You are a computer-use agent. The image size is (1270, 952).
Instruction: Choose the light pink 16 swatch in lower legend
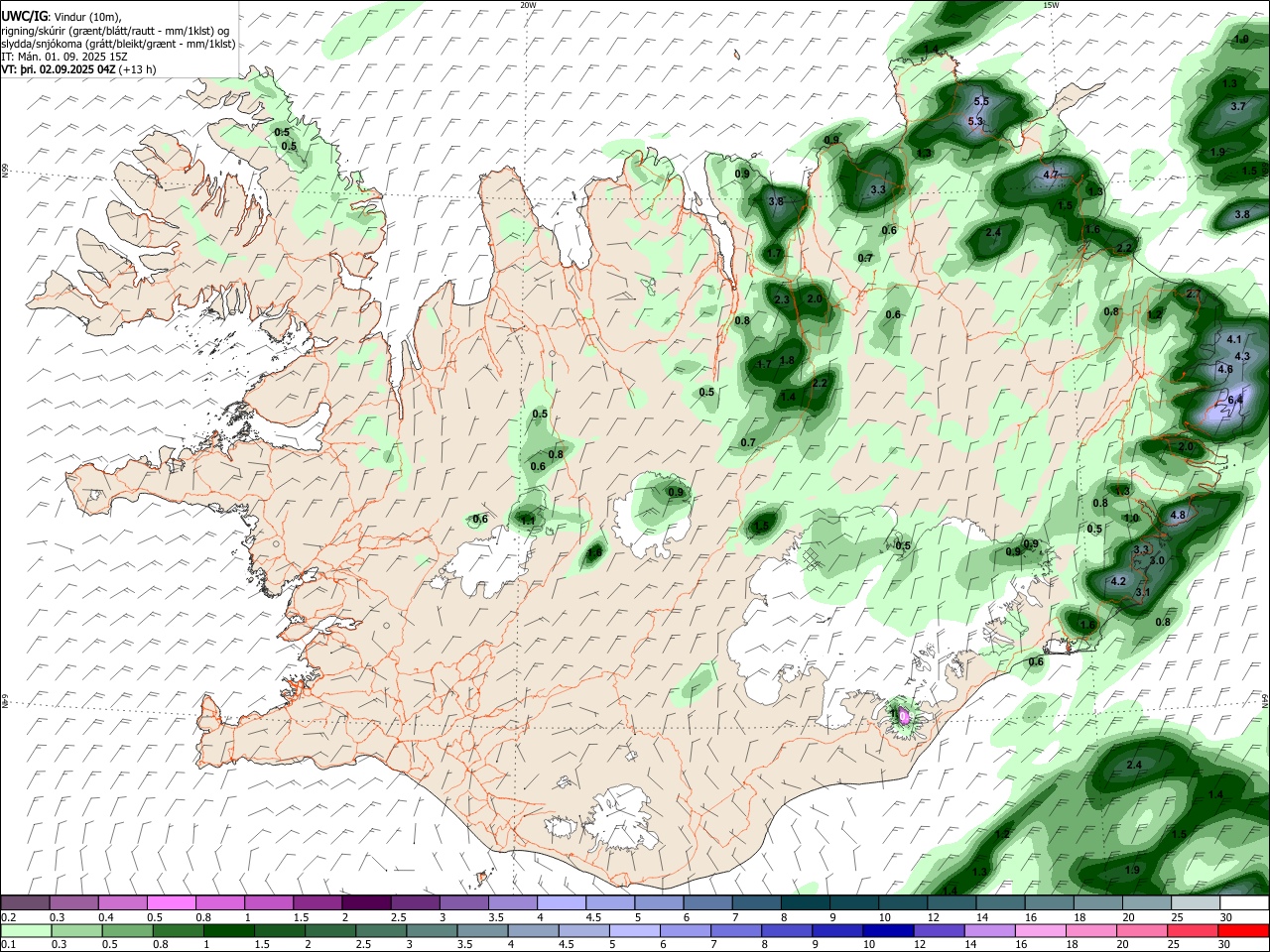click(1041, 931)
